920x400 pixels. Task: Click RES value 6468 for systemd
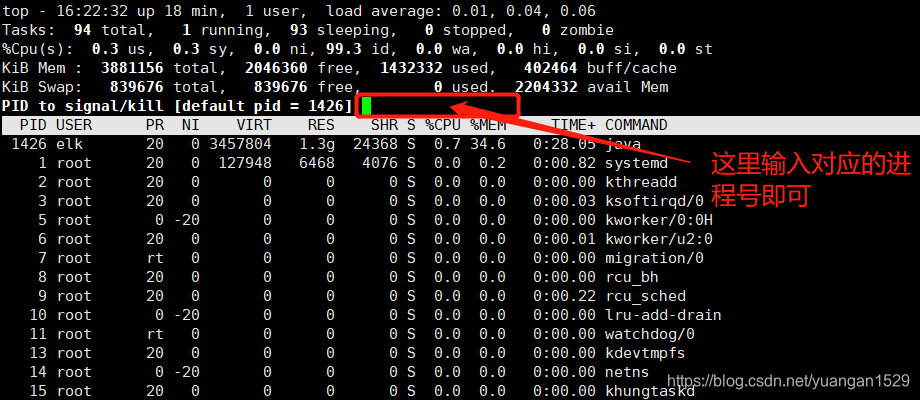tap(317, 163)
